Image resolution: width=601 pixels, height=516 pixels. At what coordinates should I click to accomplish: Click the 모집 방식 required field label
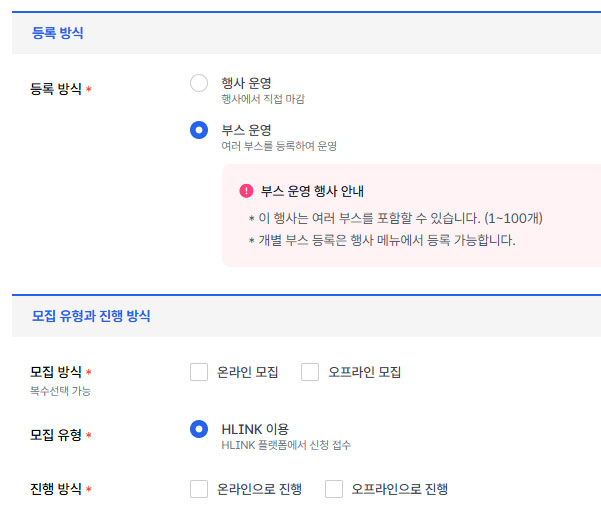(x=55, y=373)
